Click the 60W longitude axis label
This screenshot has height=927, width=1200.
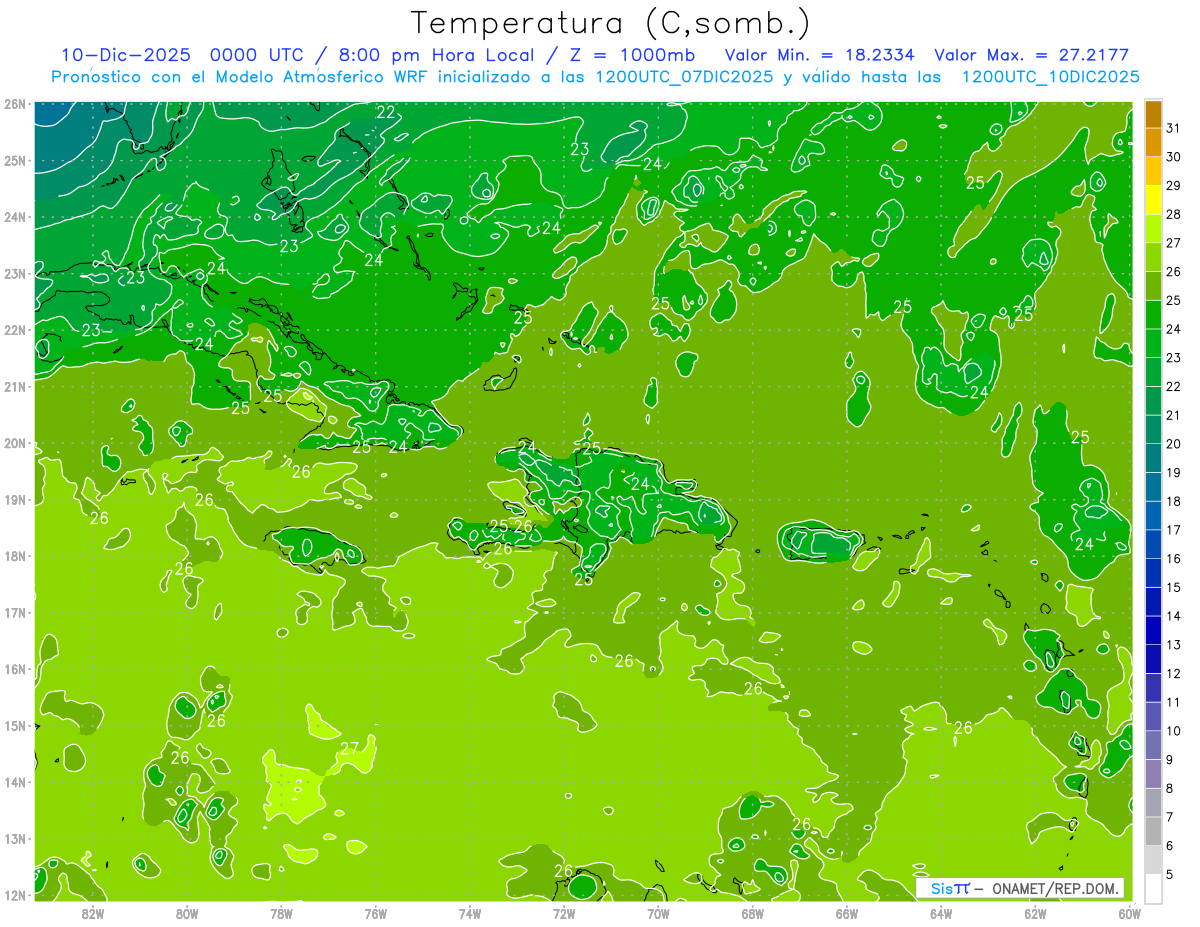coord(1129,913)
